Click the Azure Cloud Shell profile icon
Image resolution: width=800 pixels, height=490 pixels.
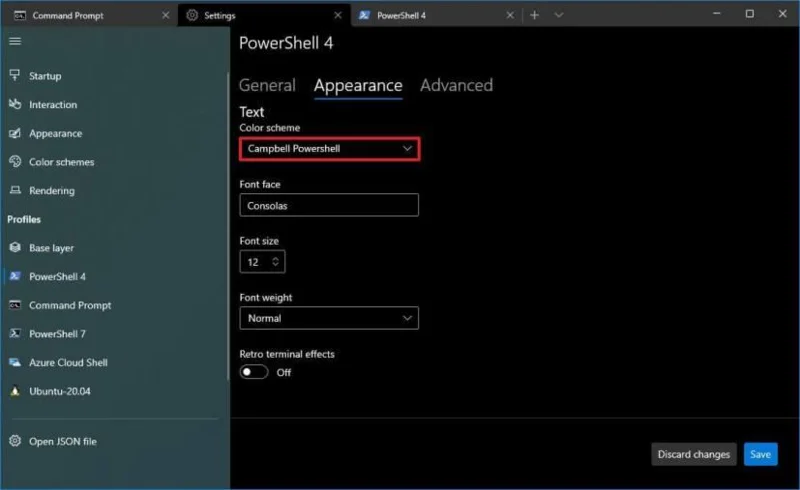tap(15, 362)
